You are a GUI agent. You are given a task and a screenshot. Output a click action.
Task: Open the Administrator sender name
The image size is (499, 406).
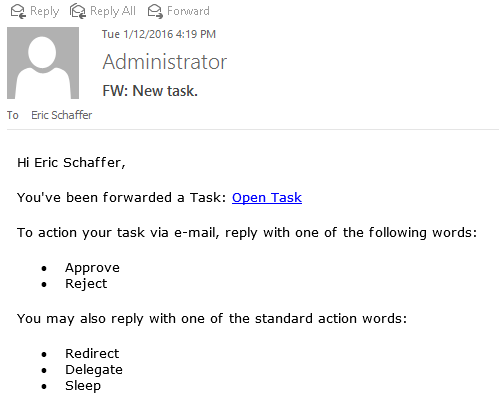165,62
